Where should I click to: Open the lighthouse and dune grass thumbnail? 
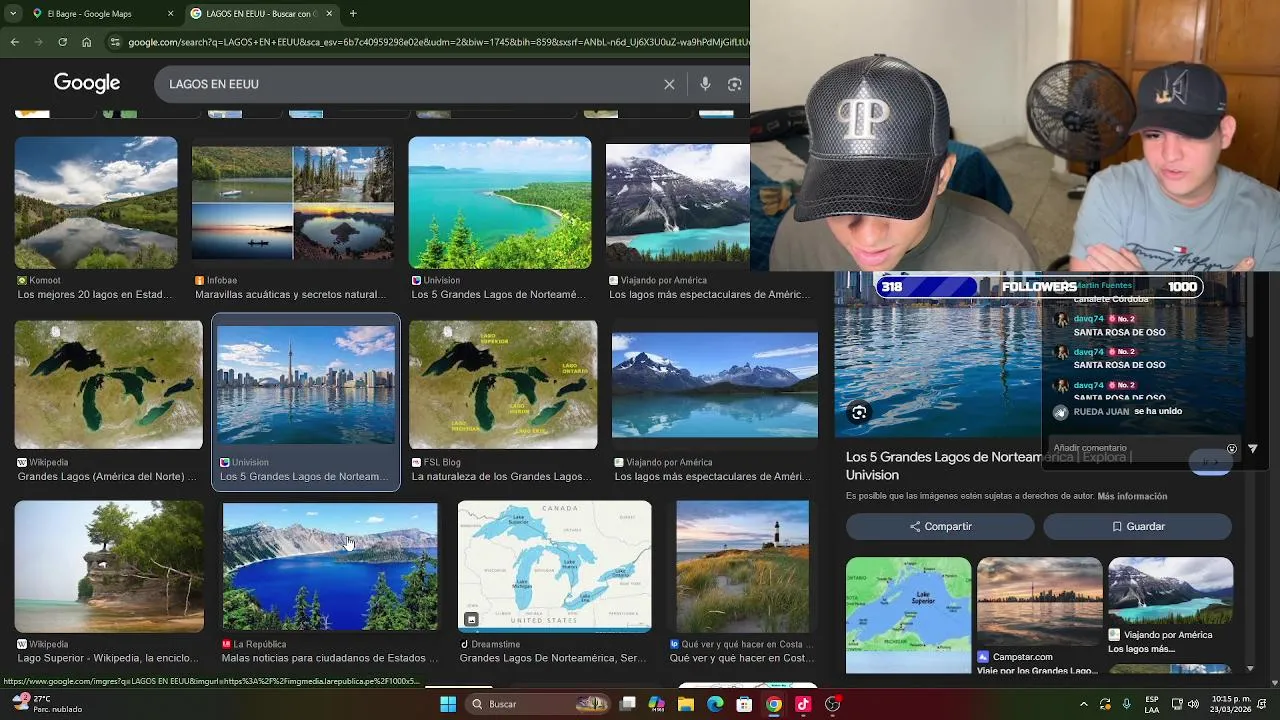(743, 566)
